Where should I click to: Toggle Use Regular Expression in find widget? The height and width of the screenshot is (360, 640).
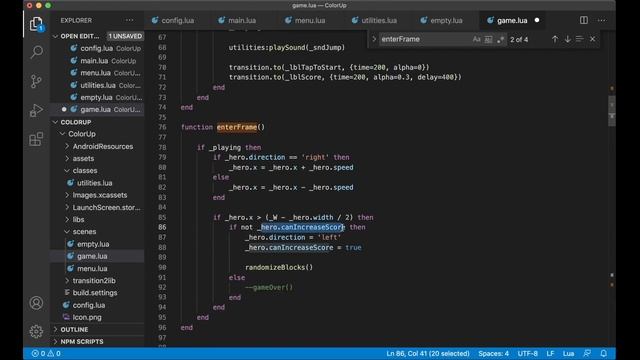[x=500, y=39]
